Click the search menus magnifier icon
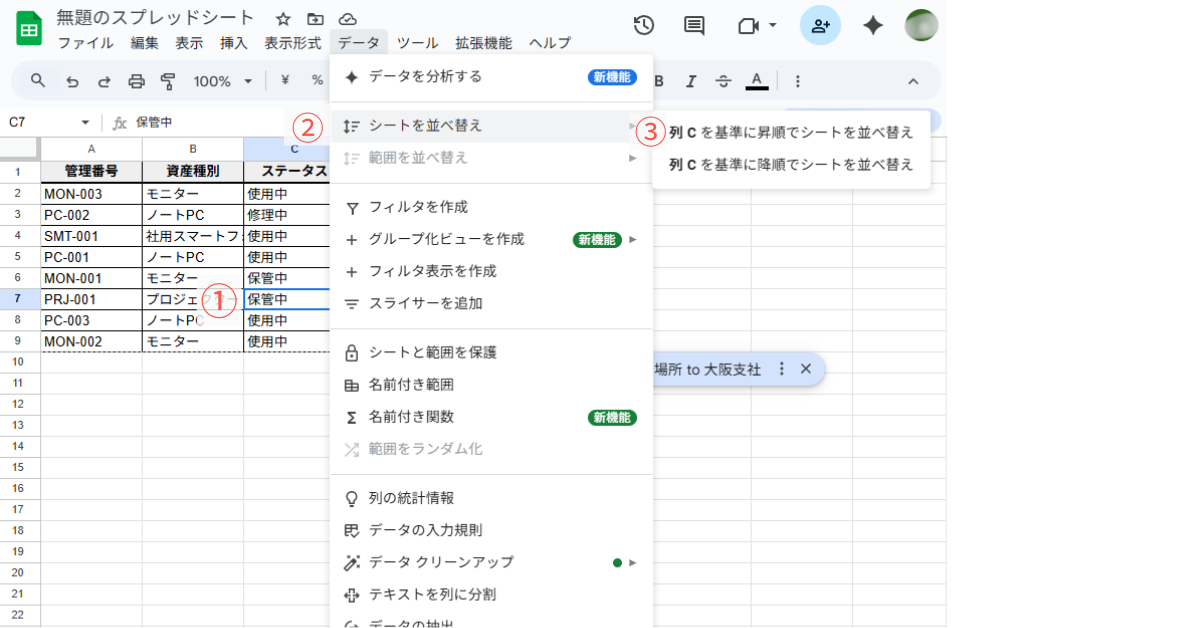 (x=38, y=81)
